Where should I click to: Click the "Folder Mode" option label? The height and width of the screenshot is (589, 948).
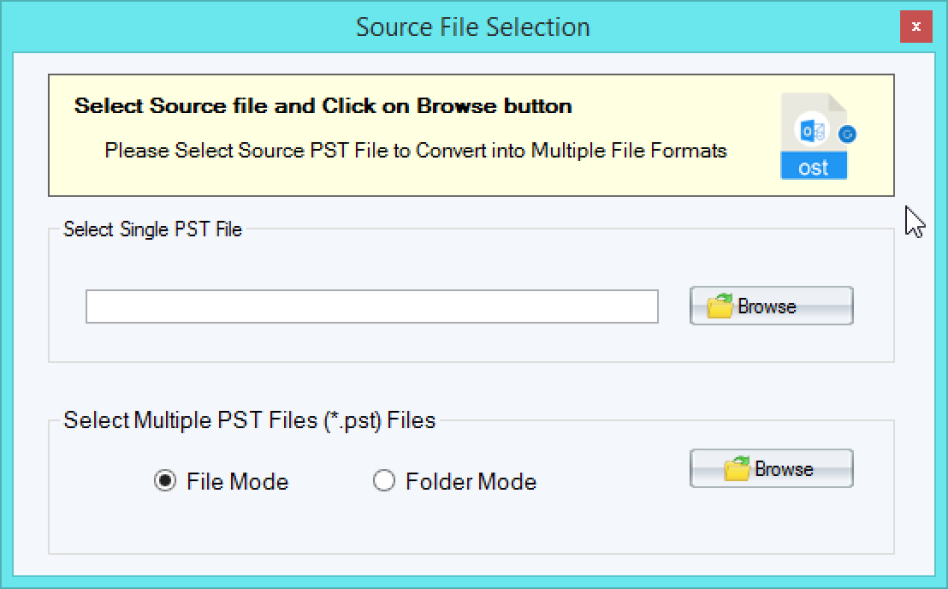pos(471,482)
